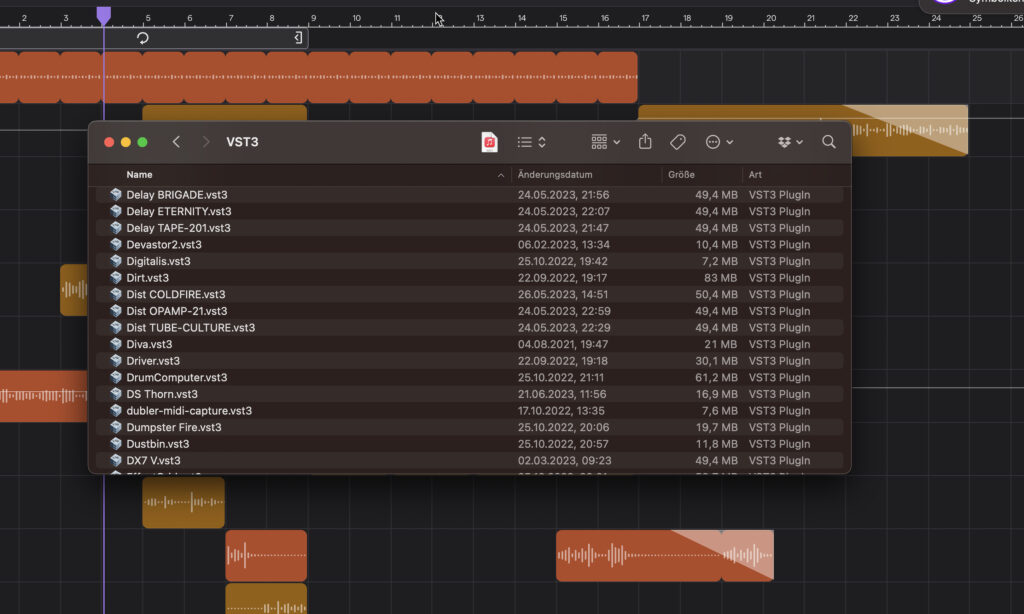The width and height of the screenshot is (1024, 614).
Task: Select the file name Delay TAPE-201.vst3
Action: [178, 228]
